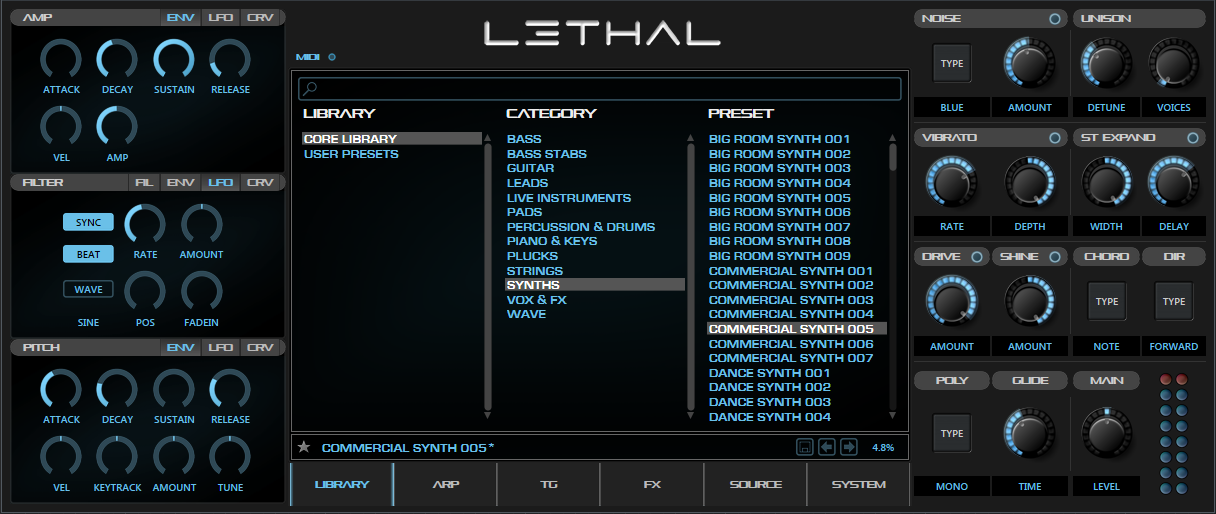Viewport: 1216px width, 514px height.
Task: Toggle the filter BEAT button
Action: tap(88, 254)
